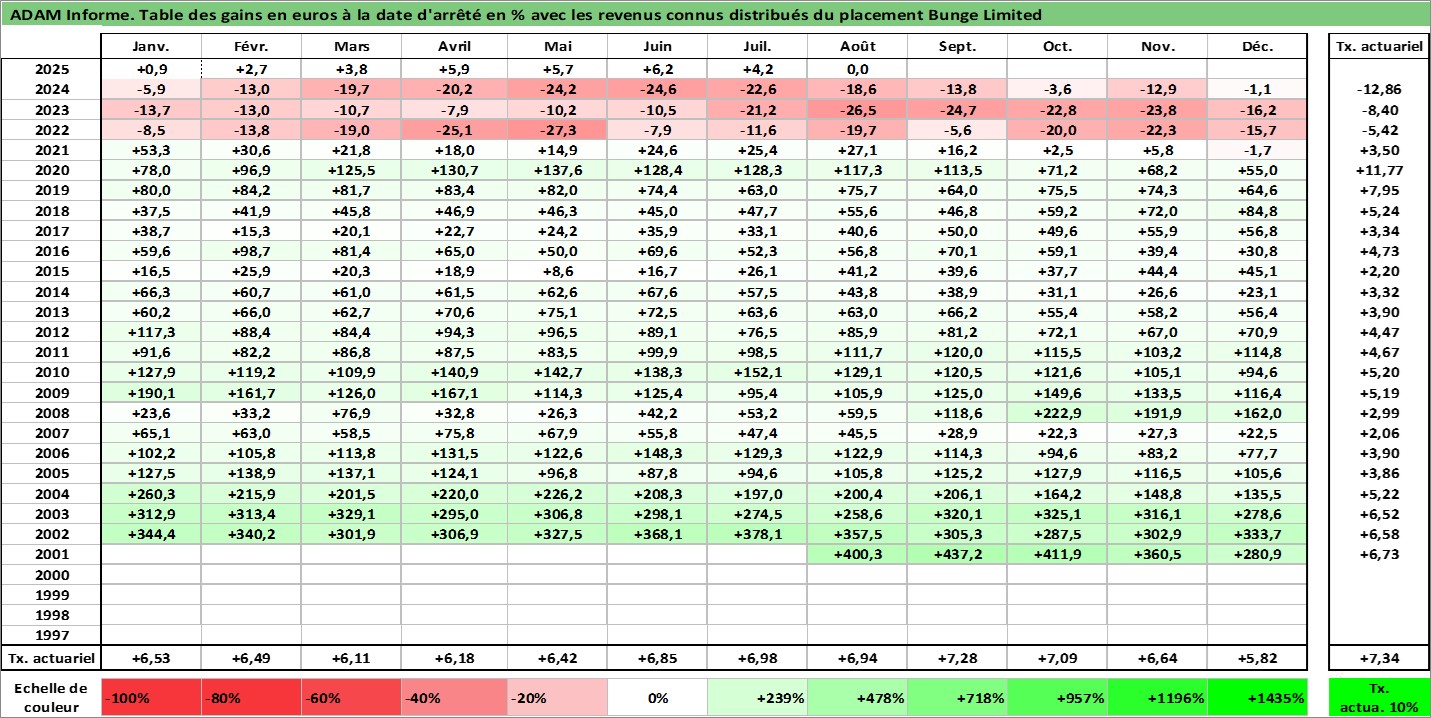Click 2022 Mai cell -27,3
The width and height of the screenshot is (1431, 718).
(x=557, y=130)
